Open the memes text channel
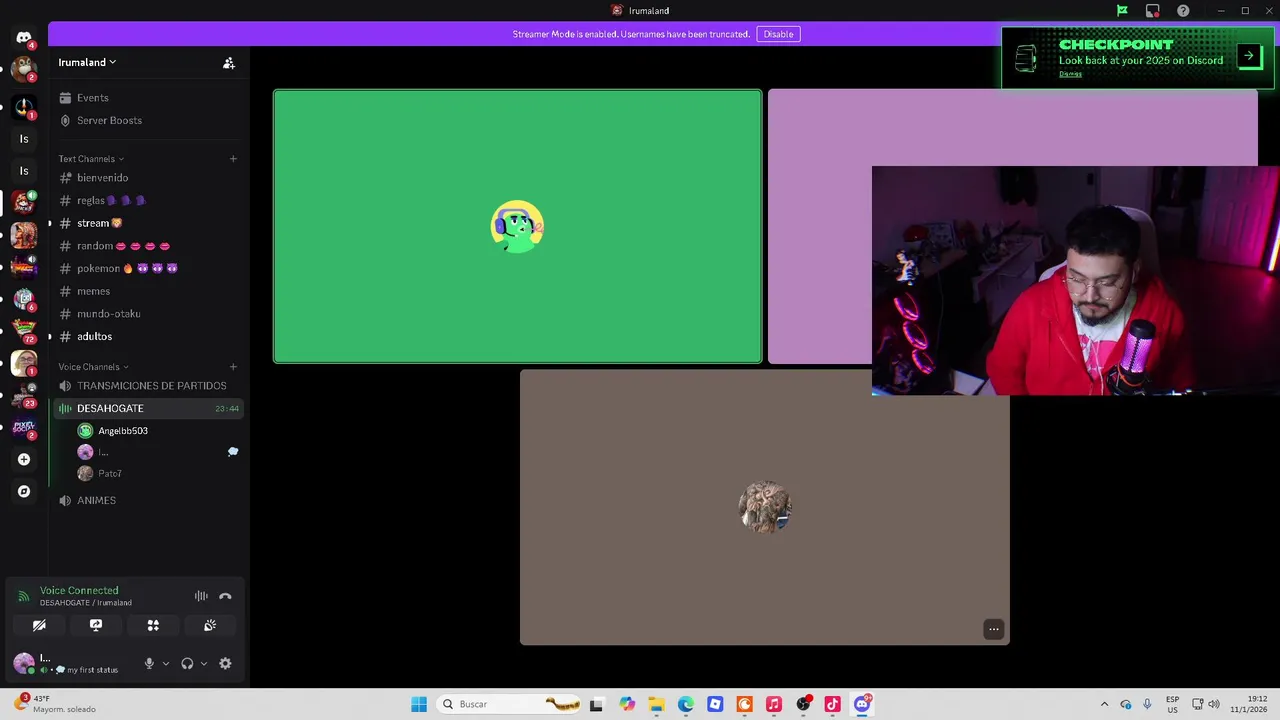The image size is (1280, 720). point(150,291)
